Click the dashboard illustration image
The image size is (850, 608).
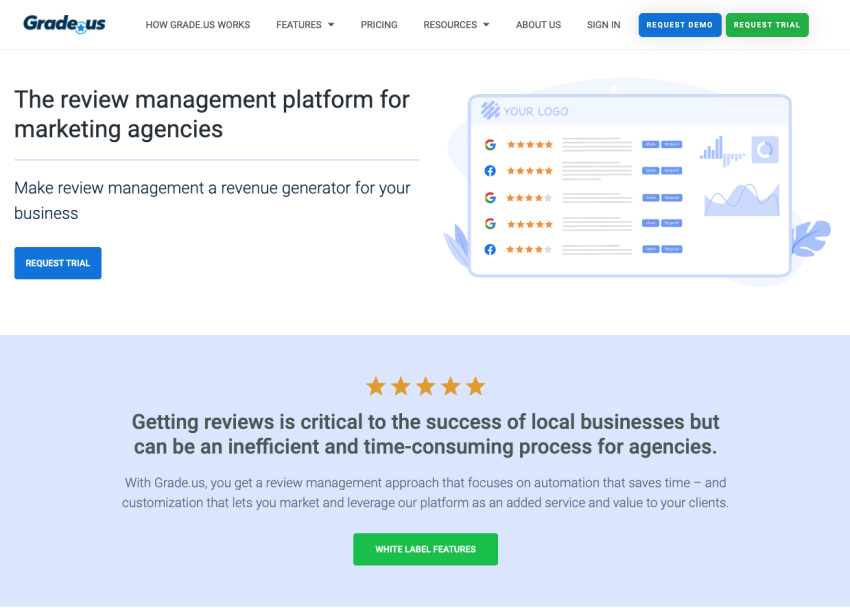[x=636, y=183]
